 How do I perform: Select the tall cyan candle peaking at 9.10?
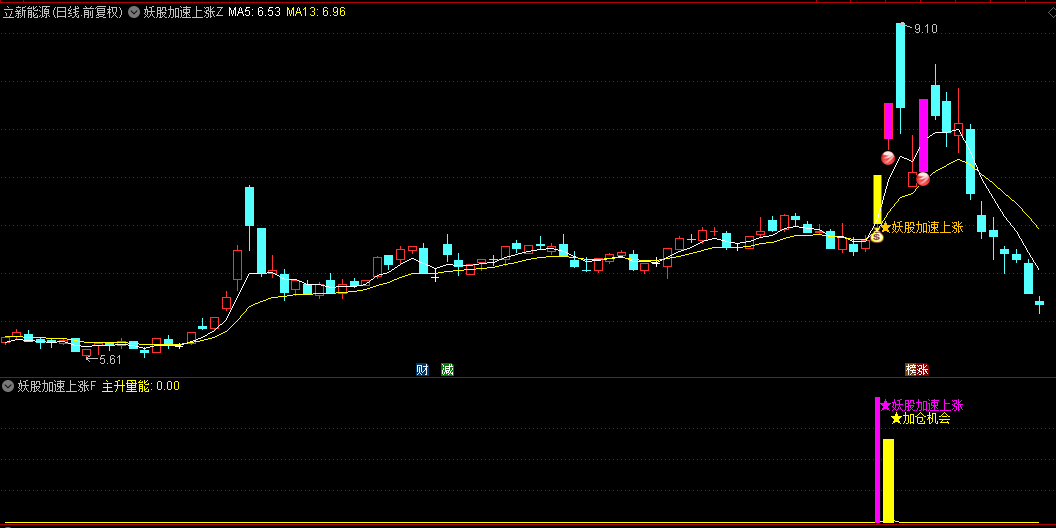[900, 65]
